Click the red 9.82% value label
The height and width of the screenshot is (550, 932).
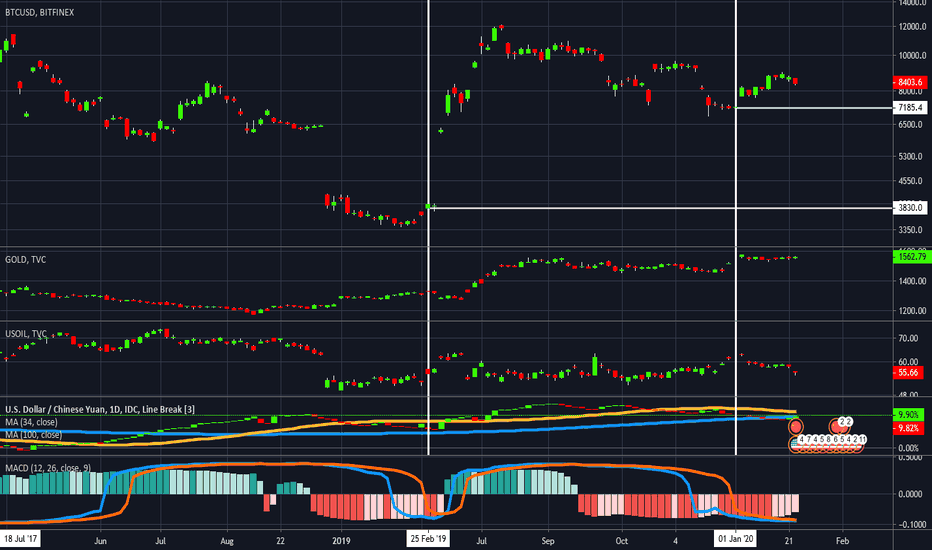[x=908, y=428]
